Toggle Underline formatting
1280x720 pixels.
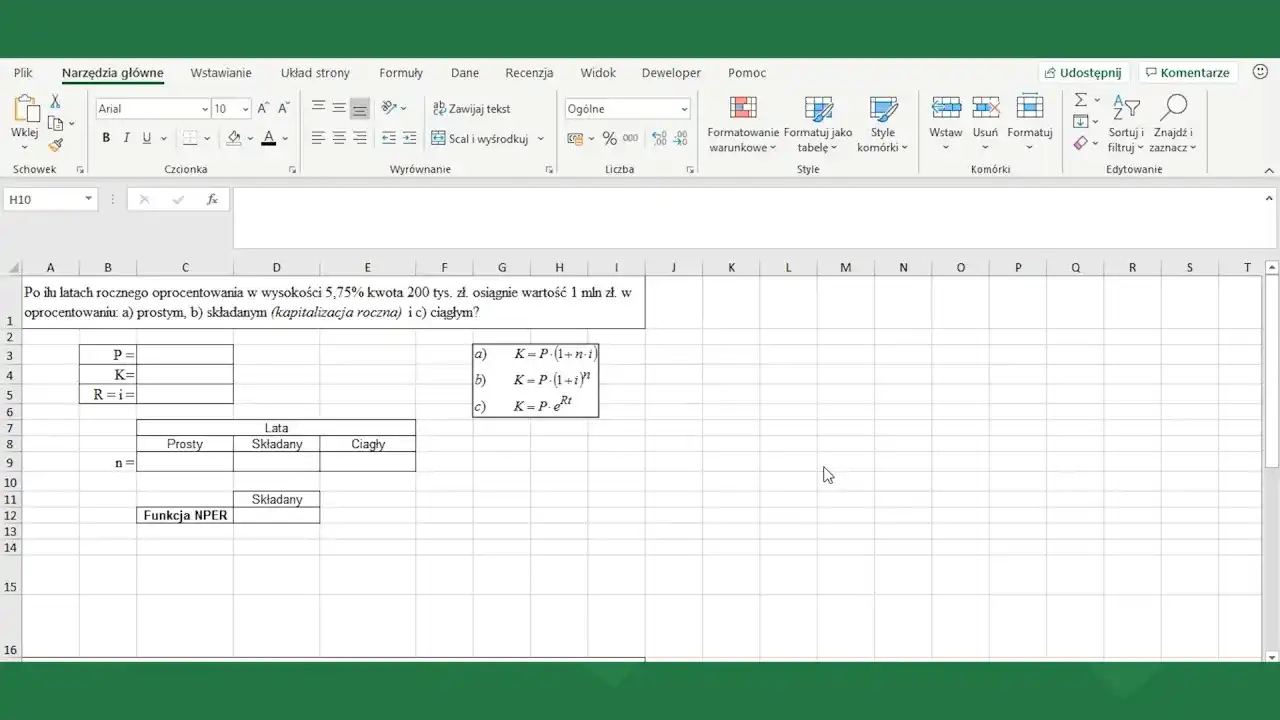click(x=147, y=139)
